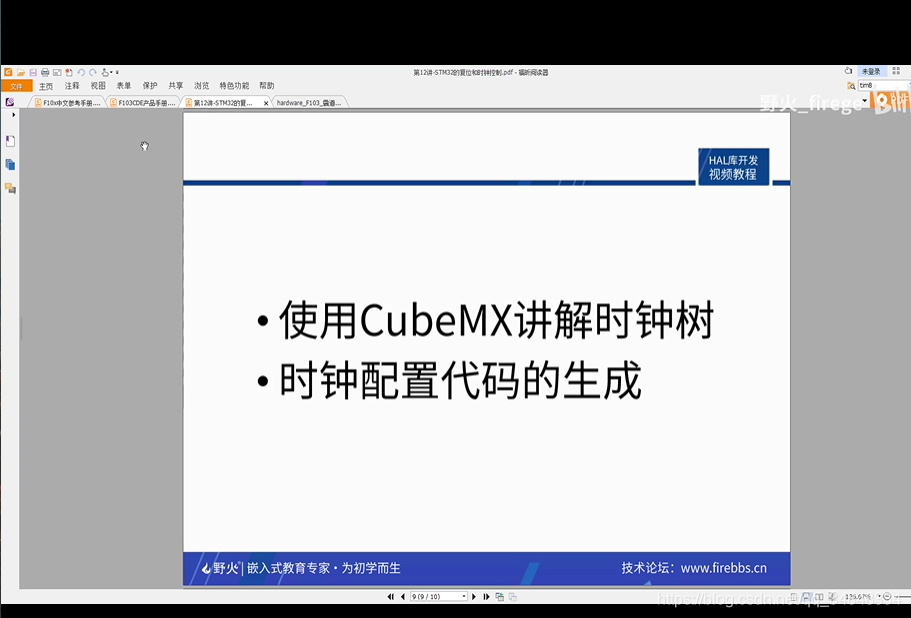The image size is (911, 618).
Task: Click the Foxit Reader app logo icon
Action: [x=8, y=72]
